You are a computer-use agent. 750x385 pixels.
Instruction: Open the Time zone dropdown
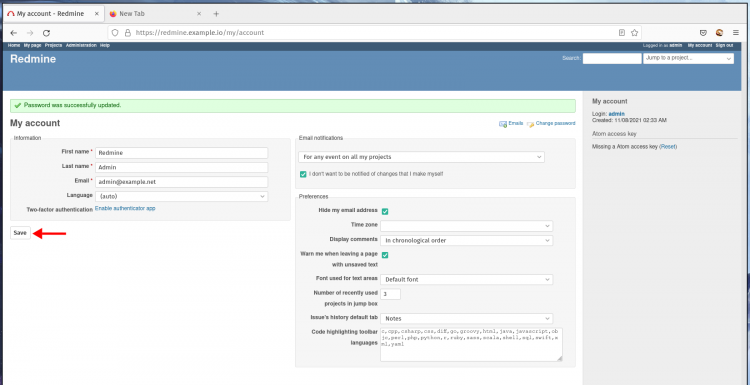(467, 226)
